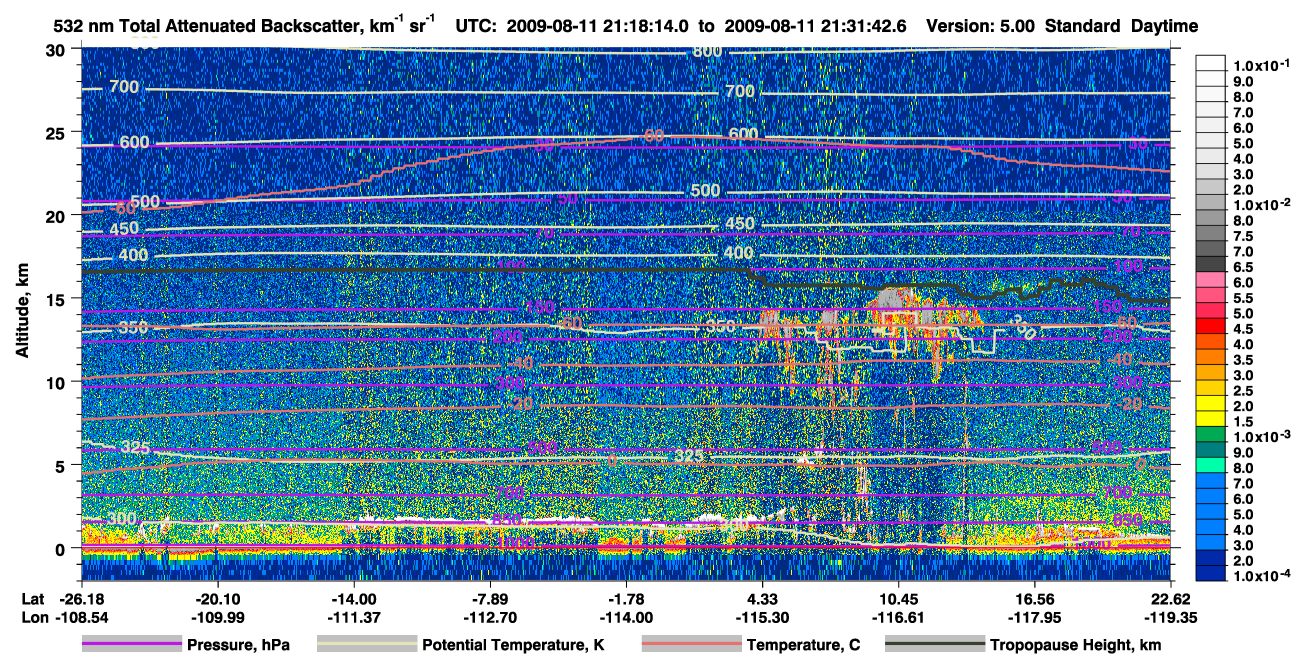
Task: Click latitude value '-7.89'
Action: [x=490, y=598]
